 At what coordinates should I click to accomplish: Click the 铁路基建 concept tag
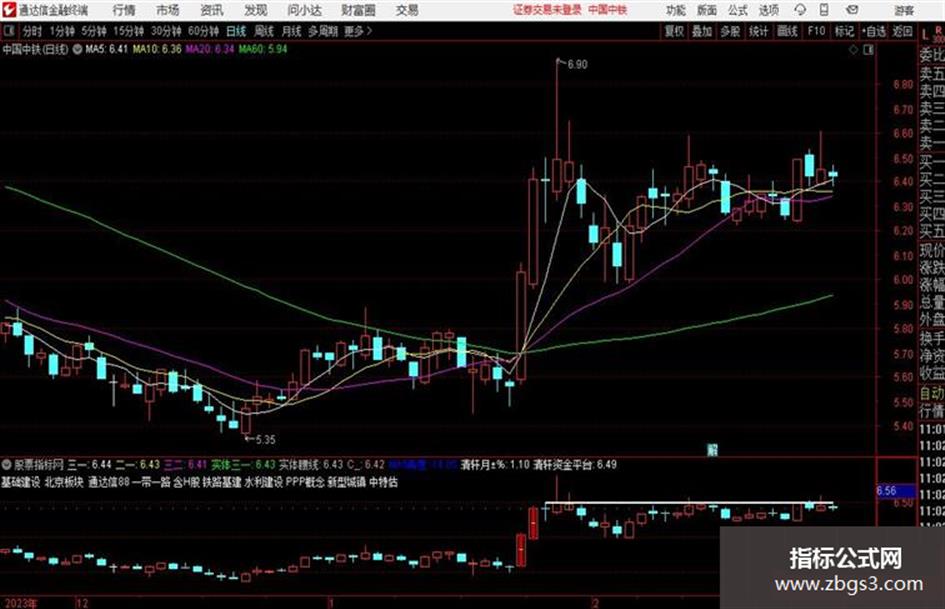click(222, 482)
